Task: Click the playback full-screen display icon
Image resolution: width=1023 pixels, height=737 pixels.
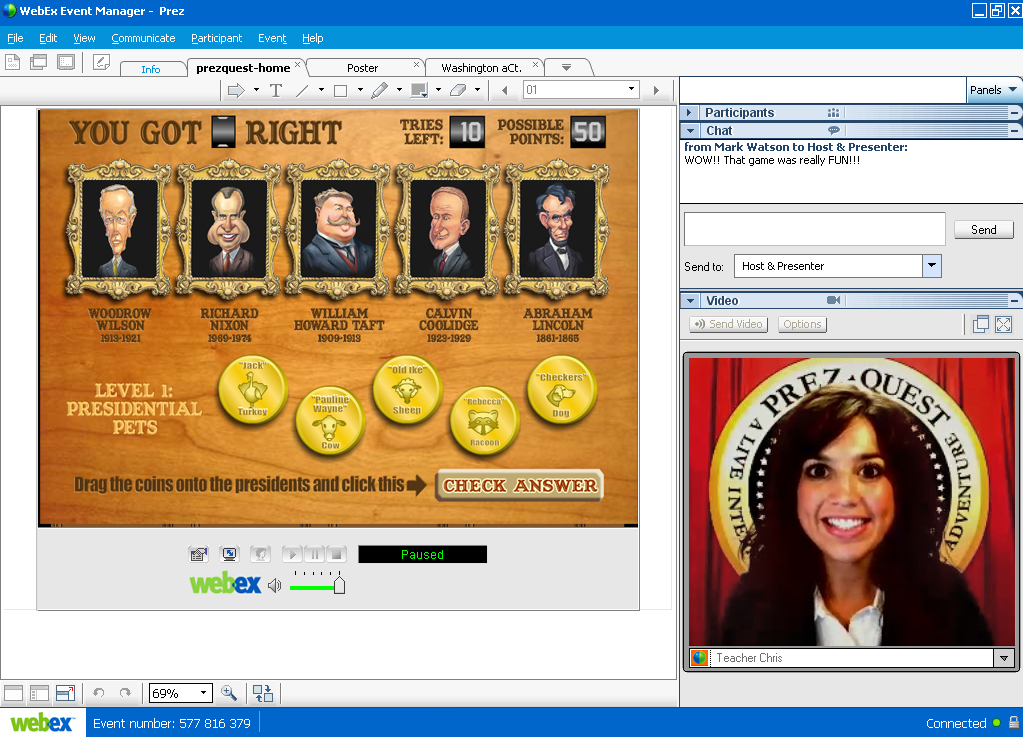Action: pyautogui.click(x=230, y=554)
